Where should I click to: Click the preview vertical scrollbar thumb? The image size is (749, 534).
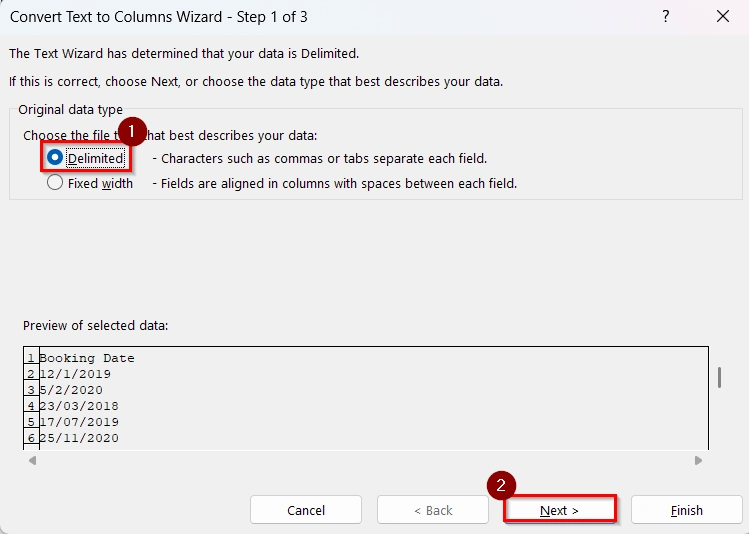tap(719, 376)
